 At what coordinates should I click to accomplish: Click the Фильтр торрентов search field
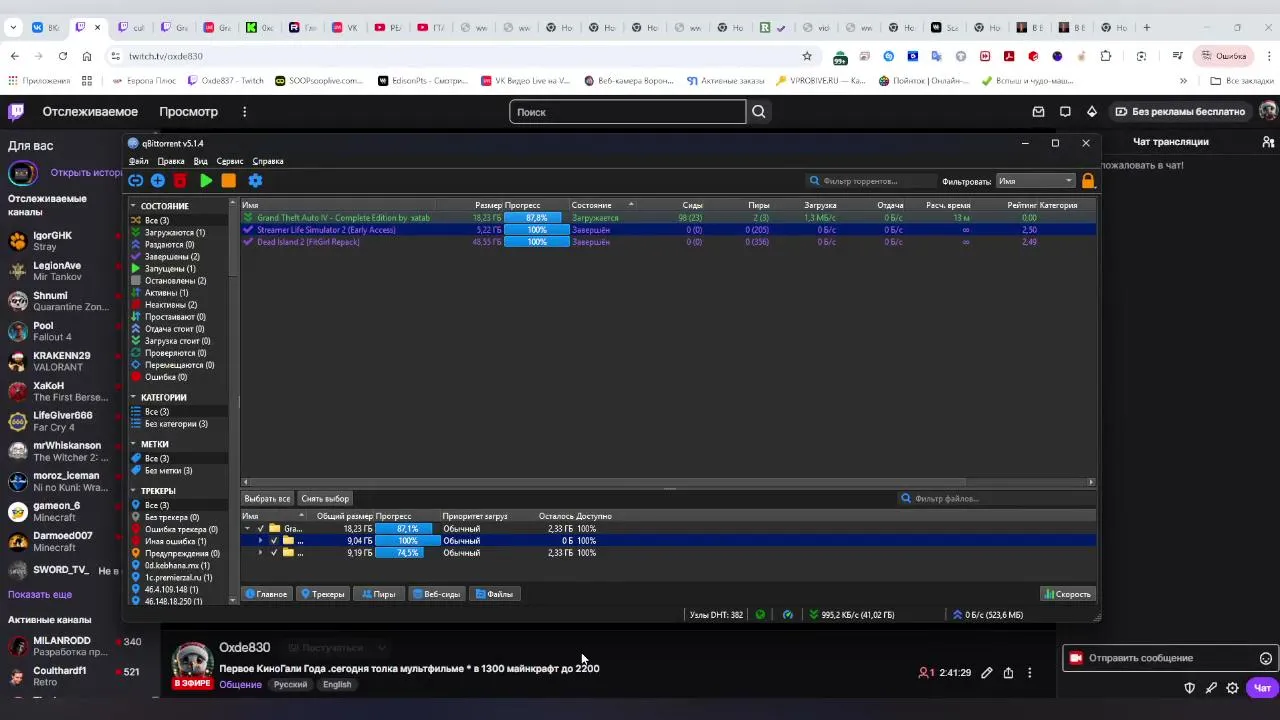point(868,181)
